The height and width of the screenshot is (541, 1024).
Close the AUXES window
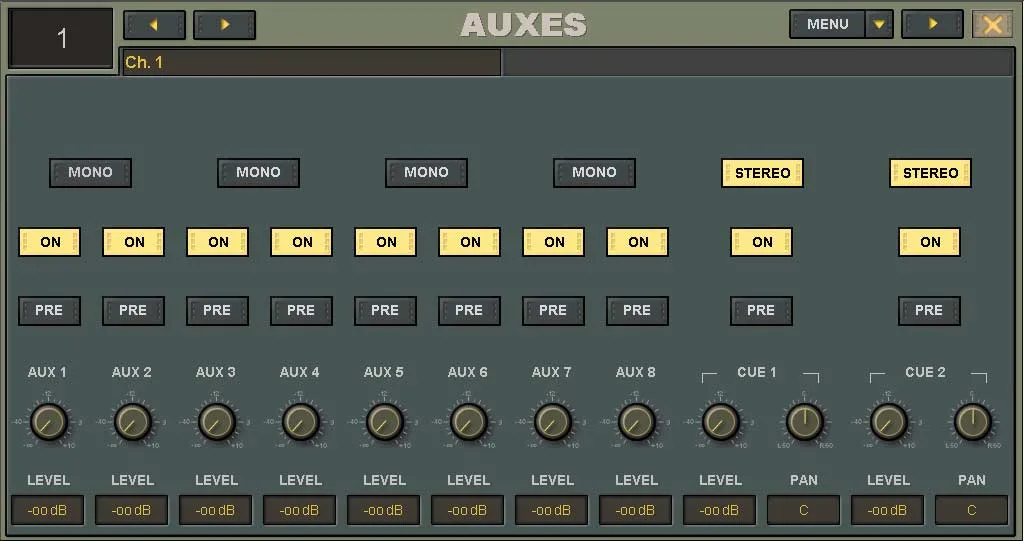992,25
